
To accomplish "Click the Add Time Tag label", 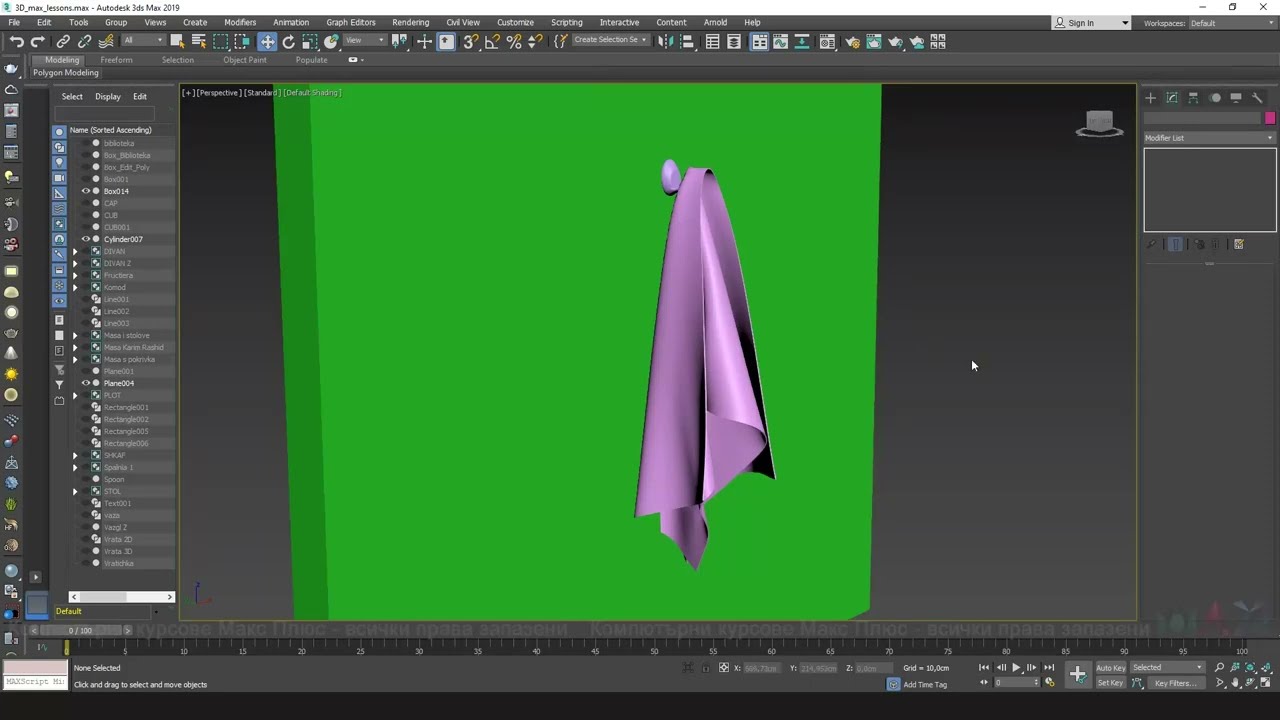I will pos(925,685).
